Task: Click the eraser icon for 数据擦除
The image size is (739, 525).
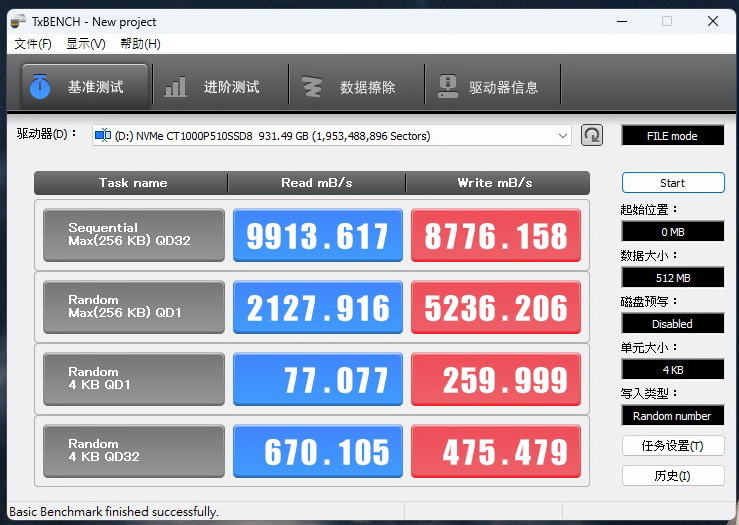Action: [x=312, y=87]
